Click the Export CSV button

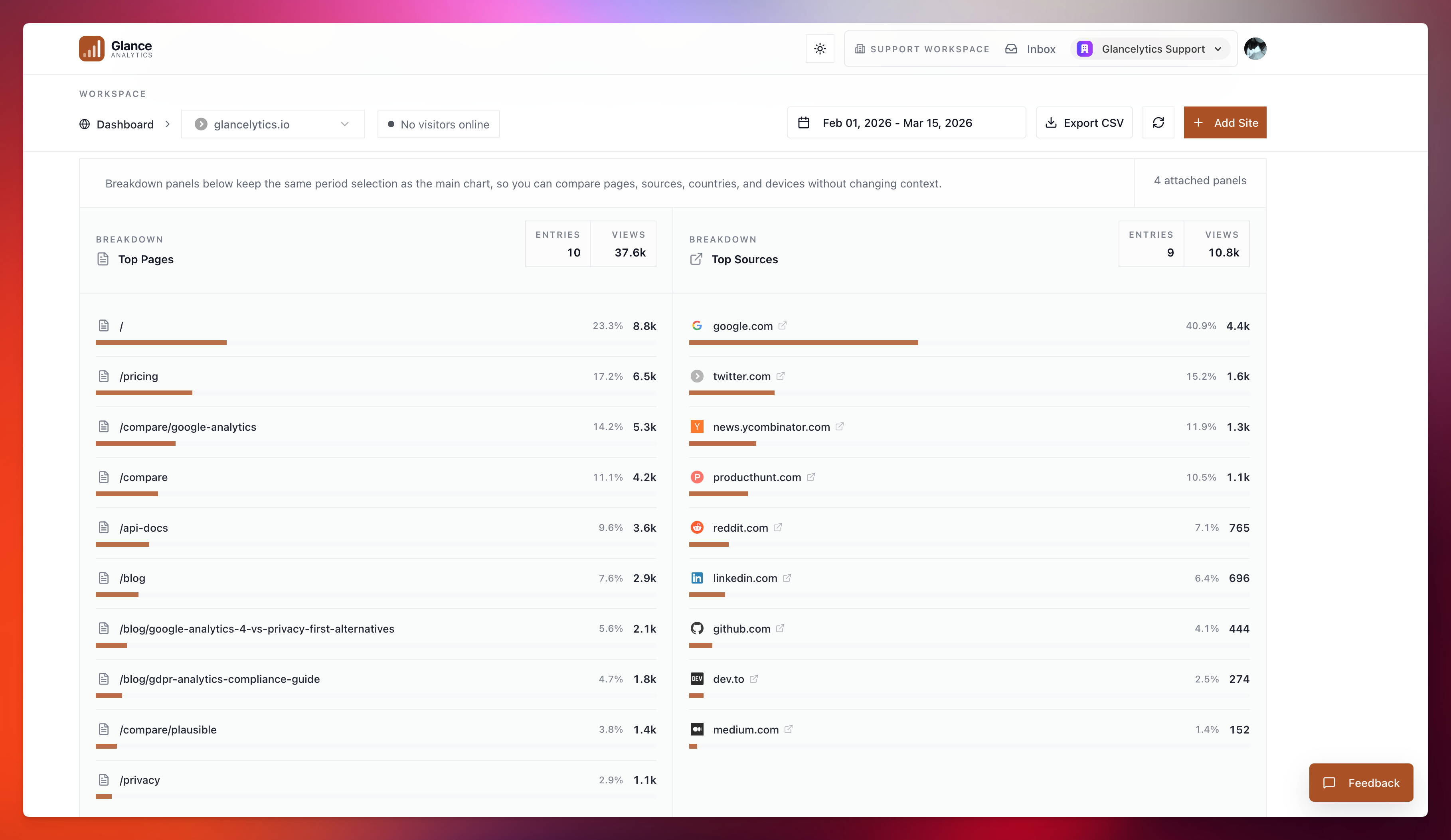tap(1083, 122)
